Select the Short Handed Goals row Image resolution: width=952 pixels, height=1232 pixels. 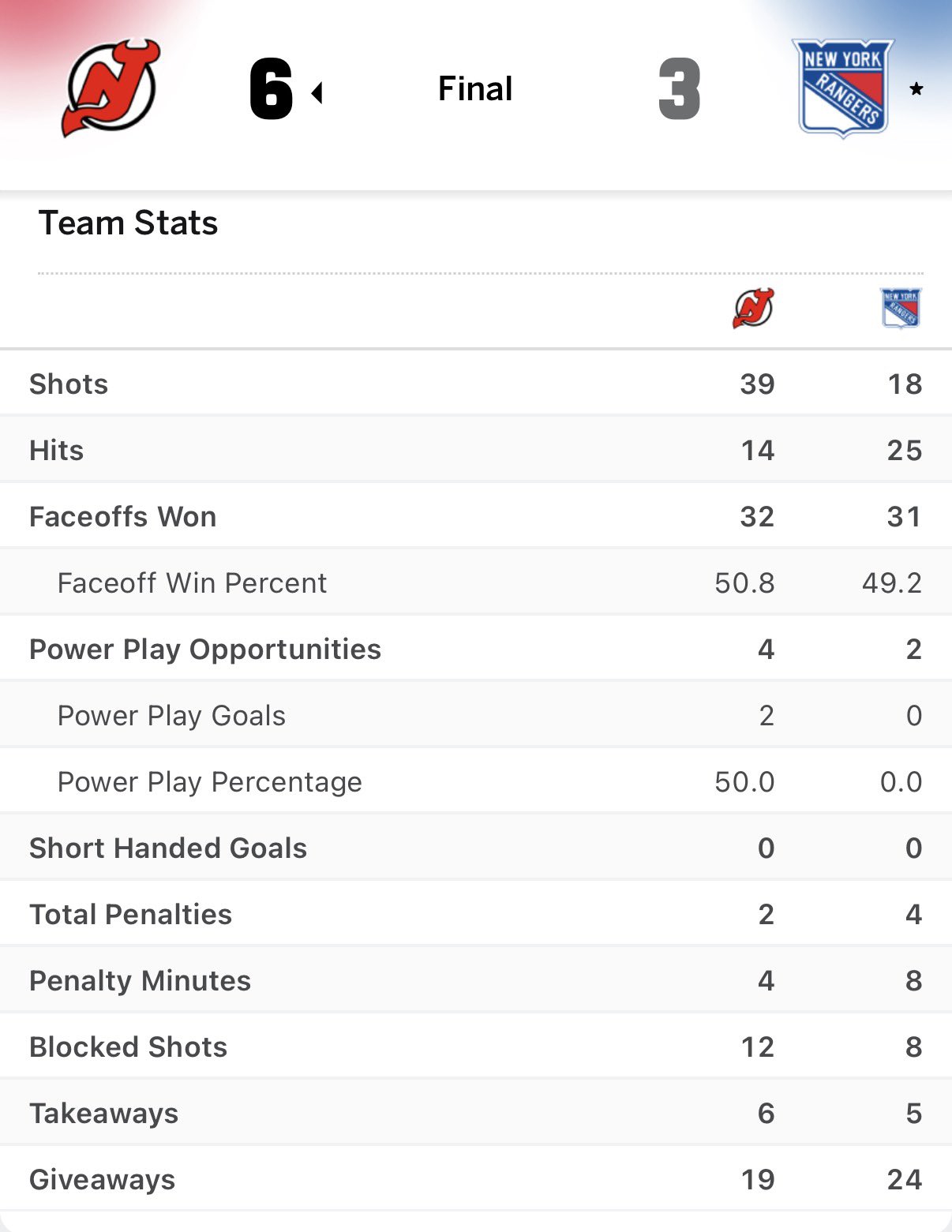pyautogui.click(x=167, y=848)
